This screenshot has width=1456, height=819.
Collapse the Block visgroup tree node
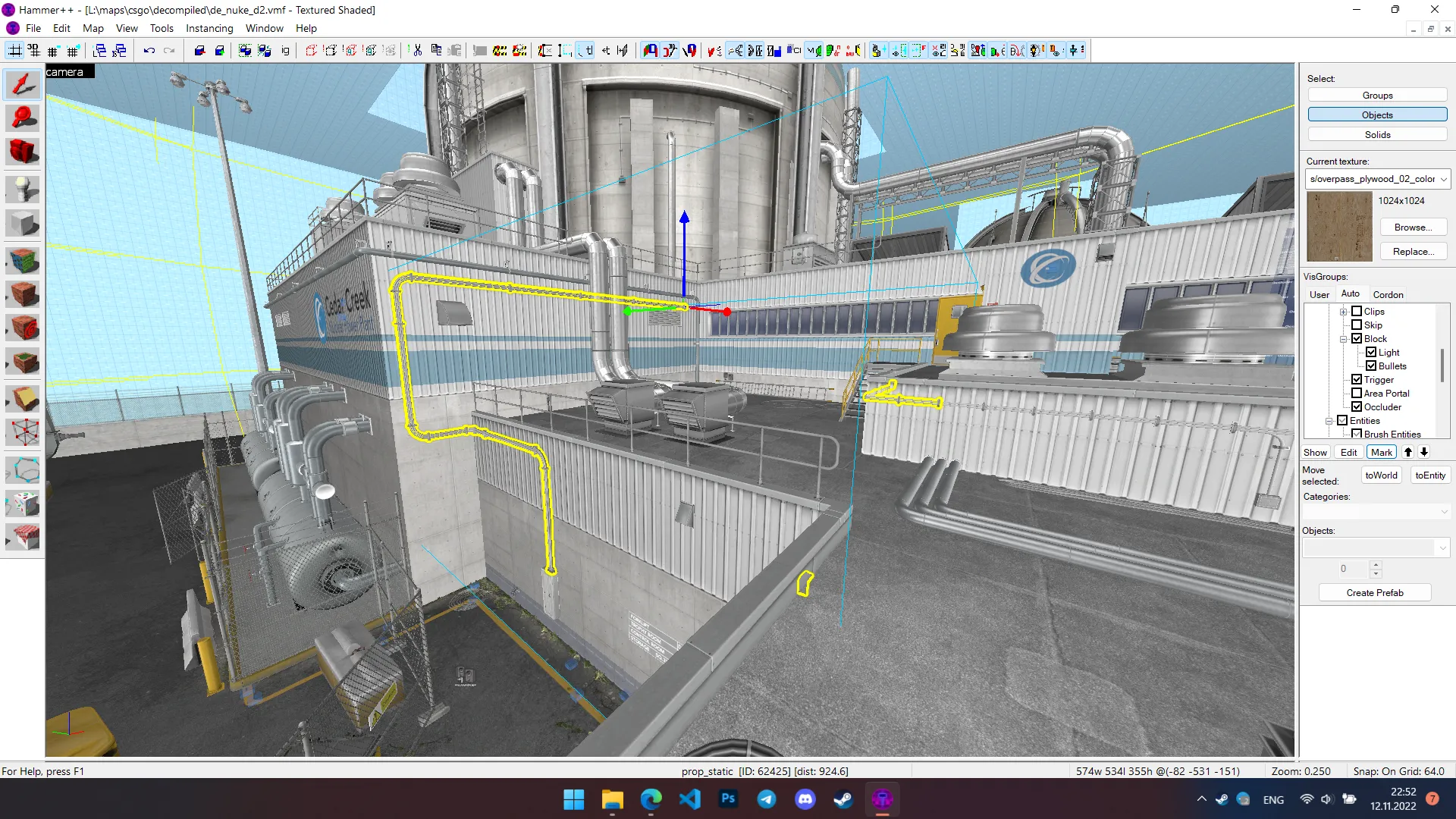click(1343, 339)
